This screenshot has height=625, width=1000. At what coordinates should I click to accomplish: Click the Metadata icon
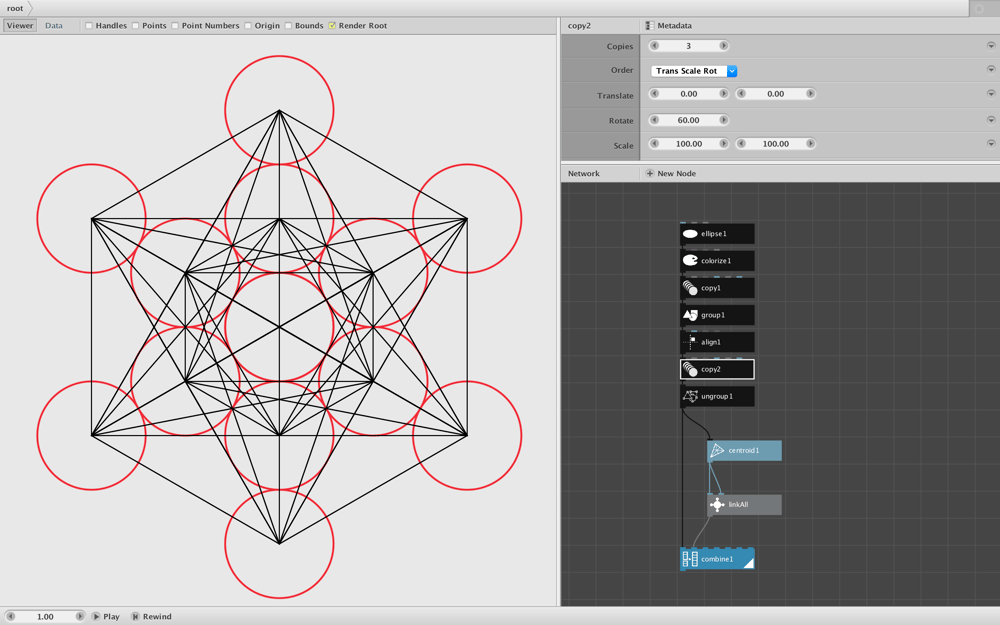[649, 26]
